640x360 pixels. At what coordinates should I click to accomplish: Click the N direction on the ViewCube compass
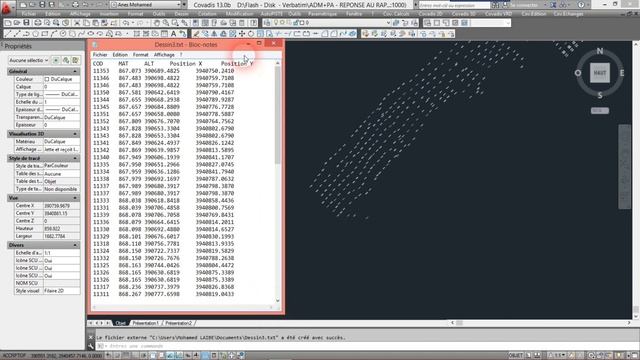coord(600,51)
